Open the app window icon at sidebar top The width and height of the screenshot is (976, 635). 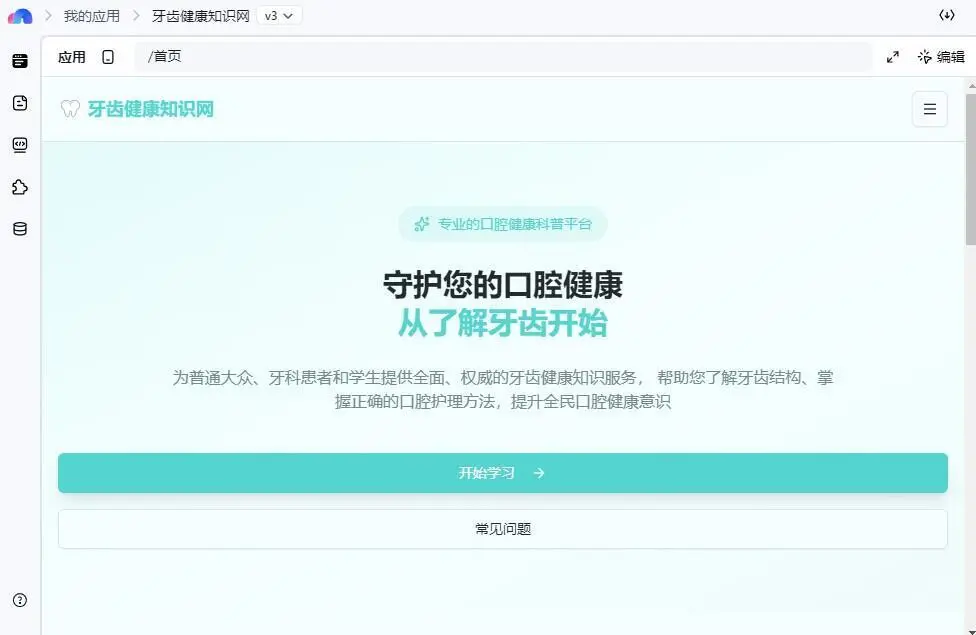(19, 60)
